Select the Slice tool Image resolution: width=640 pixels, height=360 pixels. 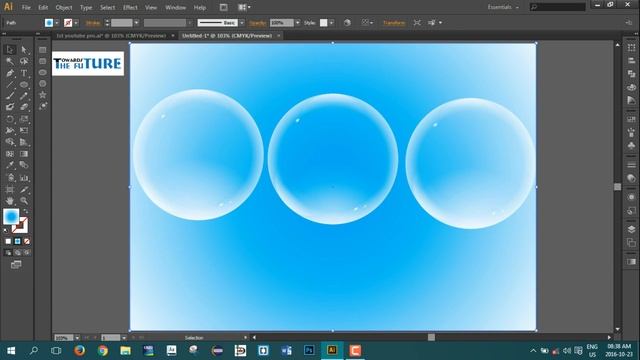coord(24,190)
